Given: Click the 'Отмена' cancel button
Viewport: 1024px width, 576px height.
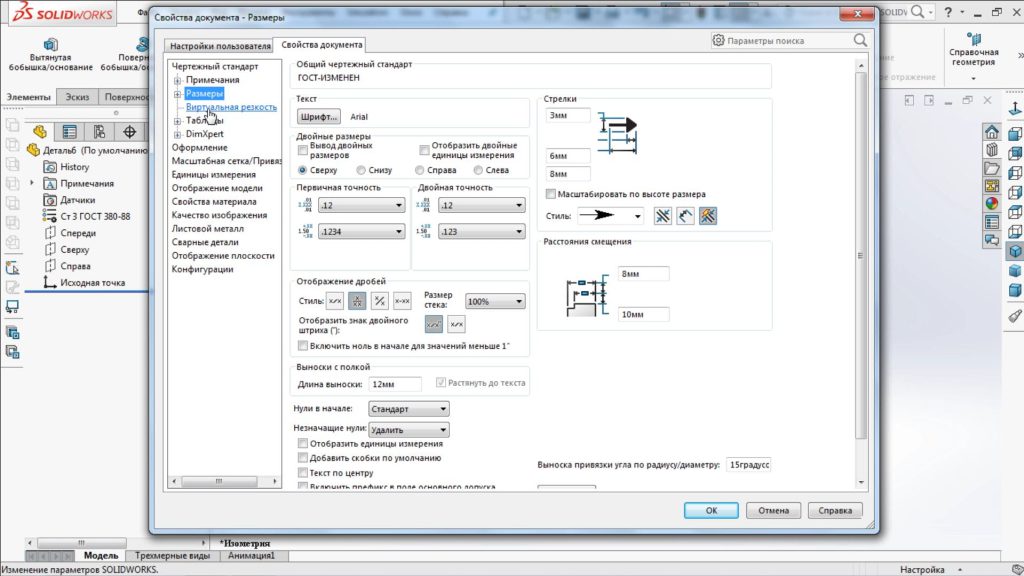Looking at the screenshot, I should pos(773,511).
